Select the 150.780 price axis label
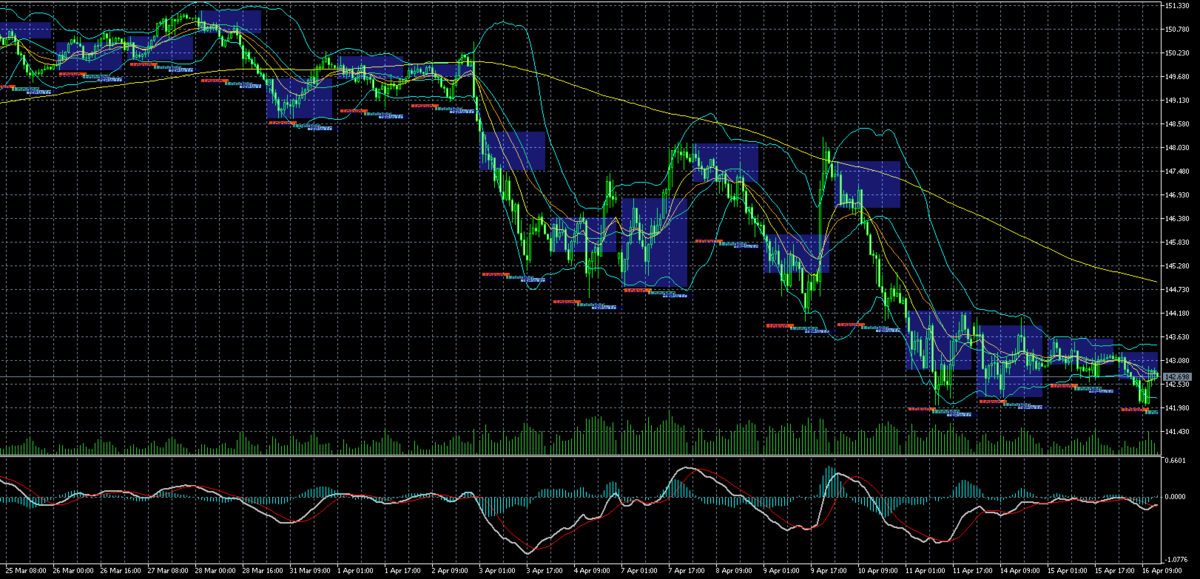Viewport: 1200px width, 579px height. click(x=1178, y=29)
